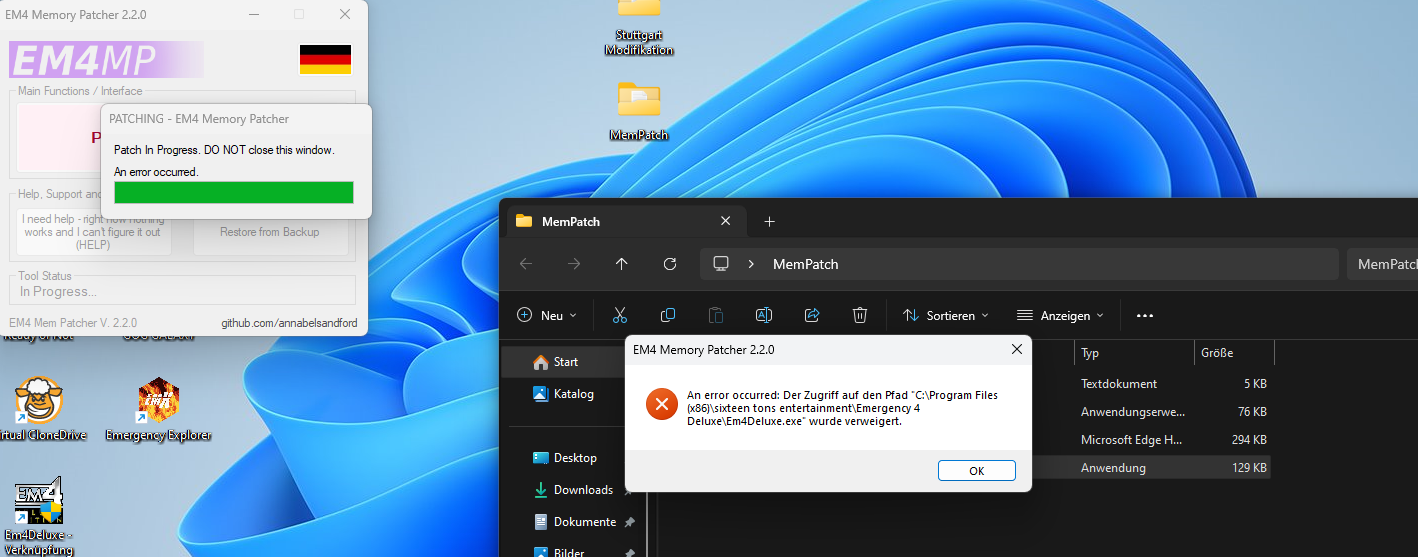Open the Sortieren dropdown
The image size is (1418, 557).
click(945, 315)
